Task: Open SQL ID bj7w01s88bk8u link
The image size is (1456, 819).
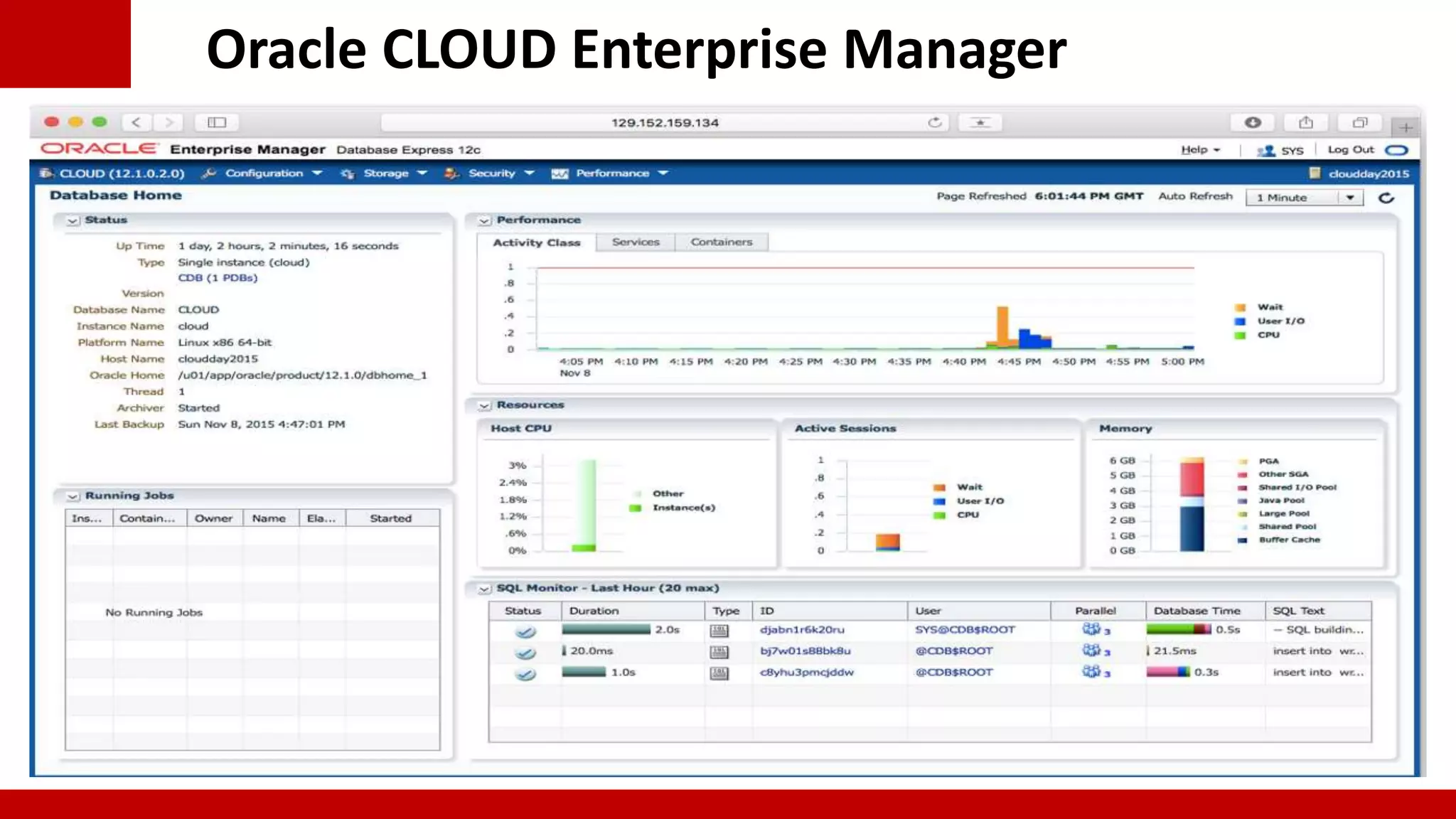Action: coord(805,651)
